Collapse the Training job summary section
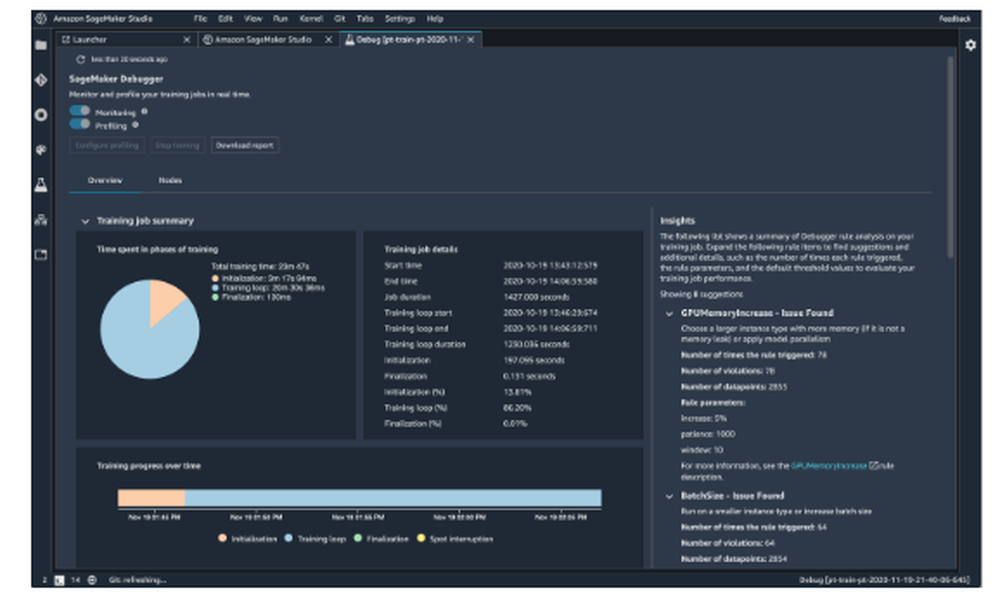The image size is (1000, 603). coord(85,221)
